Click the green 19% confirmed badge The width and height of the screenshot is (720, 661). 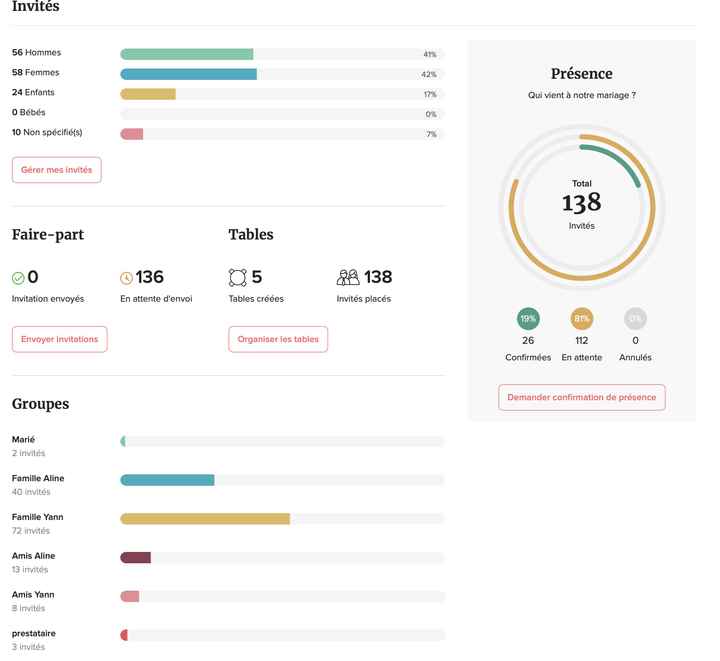[x=528, y=319]
